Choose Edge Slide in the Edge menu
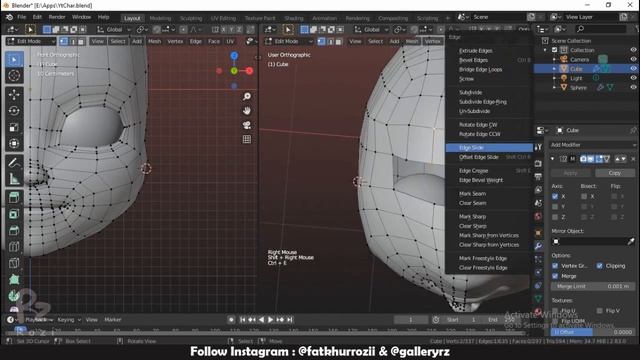The image size is (640, 360). point(489,148)
